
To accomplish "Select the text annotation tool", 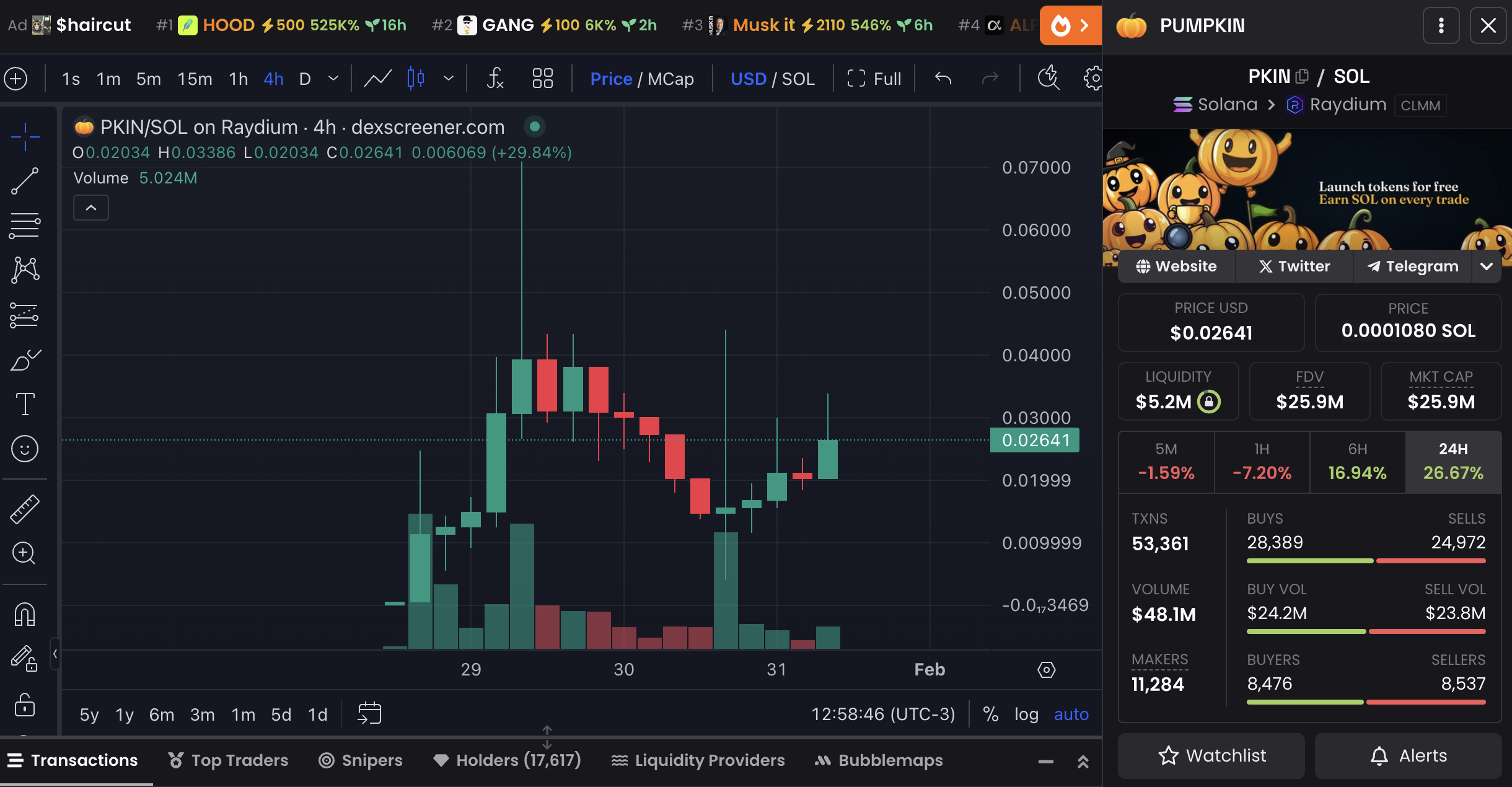I will 25,404.
